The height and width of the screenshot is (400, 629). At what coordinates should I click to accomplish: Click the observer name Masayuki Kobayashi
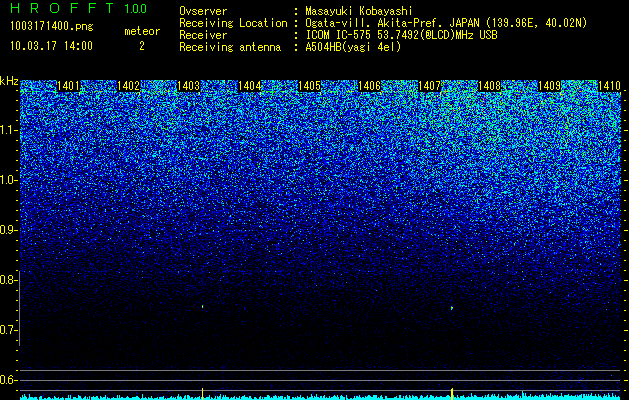pos(359,11)
